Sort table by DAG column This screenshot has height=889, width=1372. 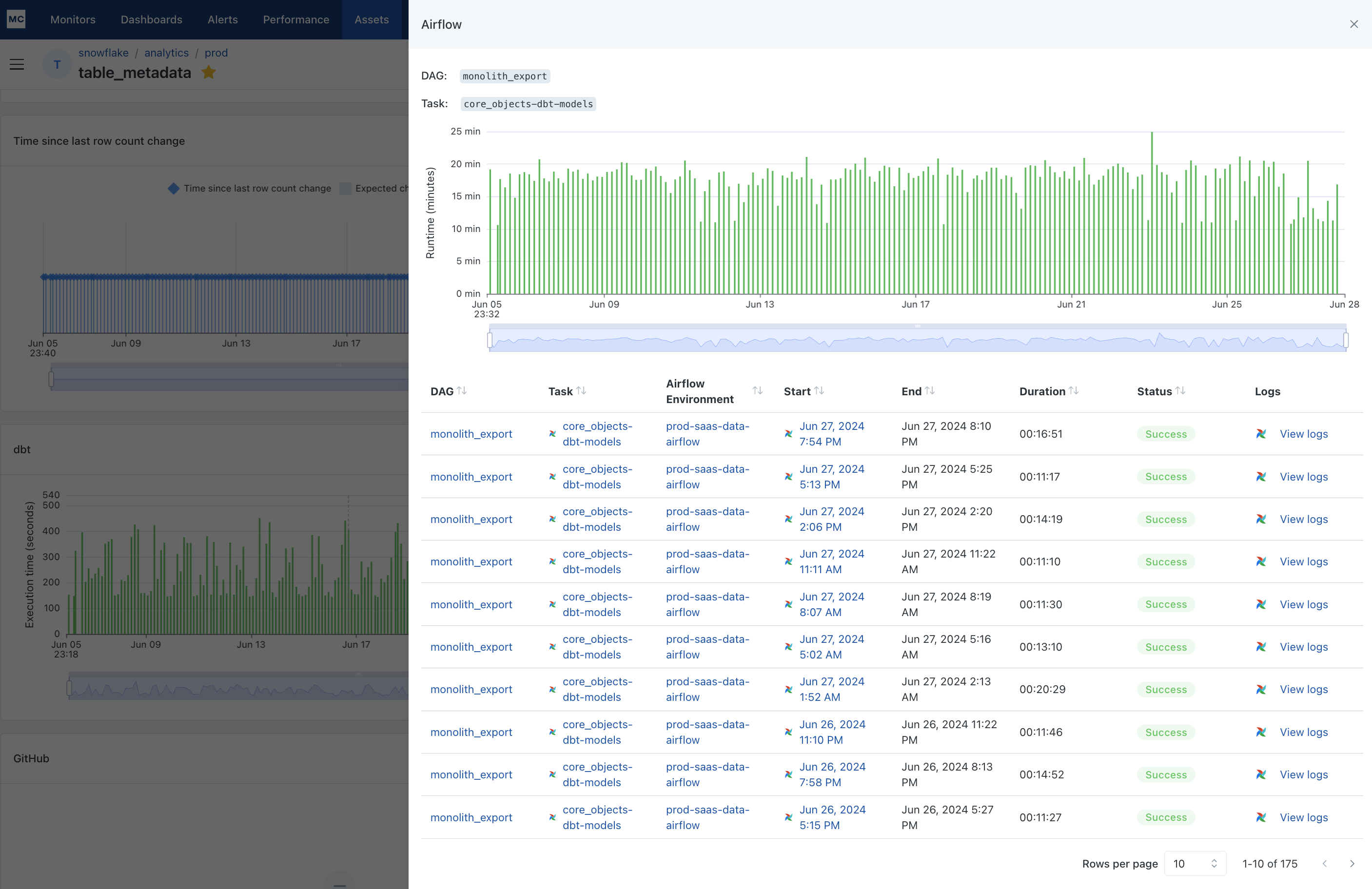pos(462,391)
